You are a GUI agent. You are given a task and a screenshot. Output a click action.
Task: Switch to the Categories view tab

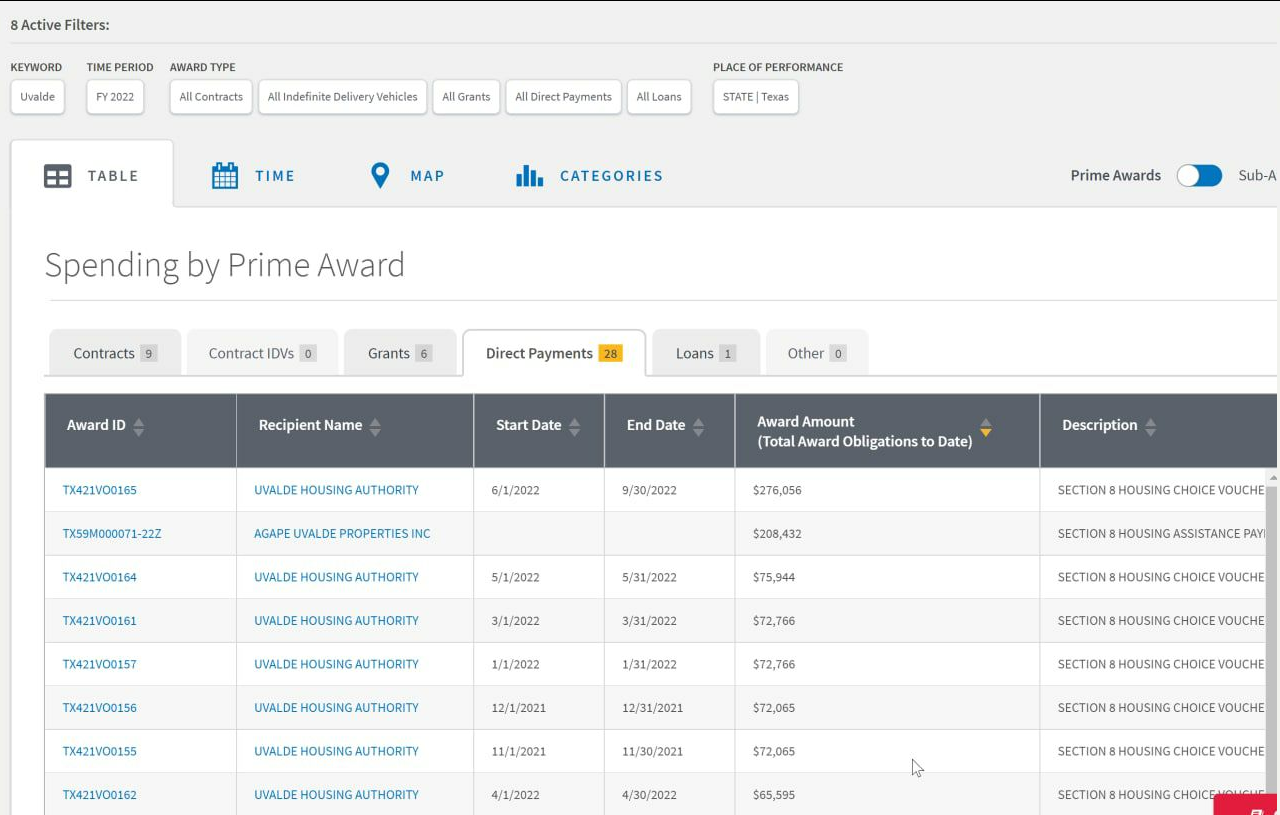coord(589,176)
